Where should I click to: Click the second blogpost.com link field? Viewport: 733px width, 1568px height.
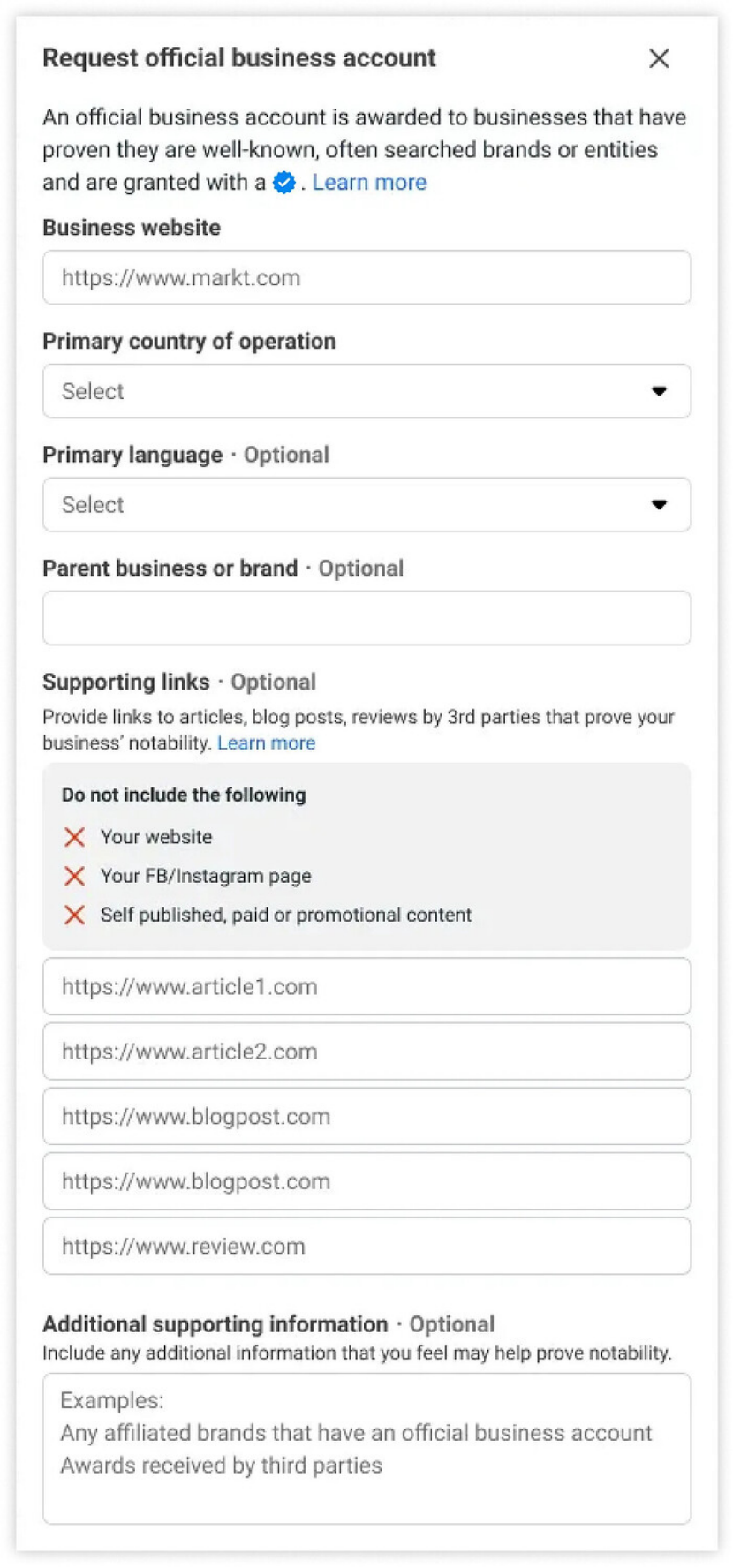coord(366,1181)
